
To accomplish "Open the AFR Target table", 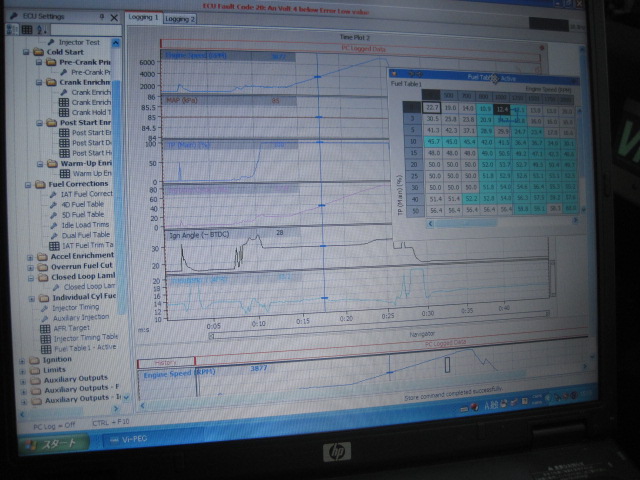I will (x=65, y=328).
